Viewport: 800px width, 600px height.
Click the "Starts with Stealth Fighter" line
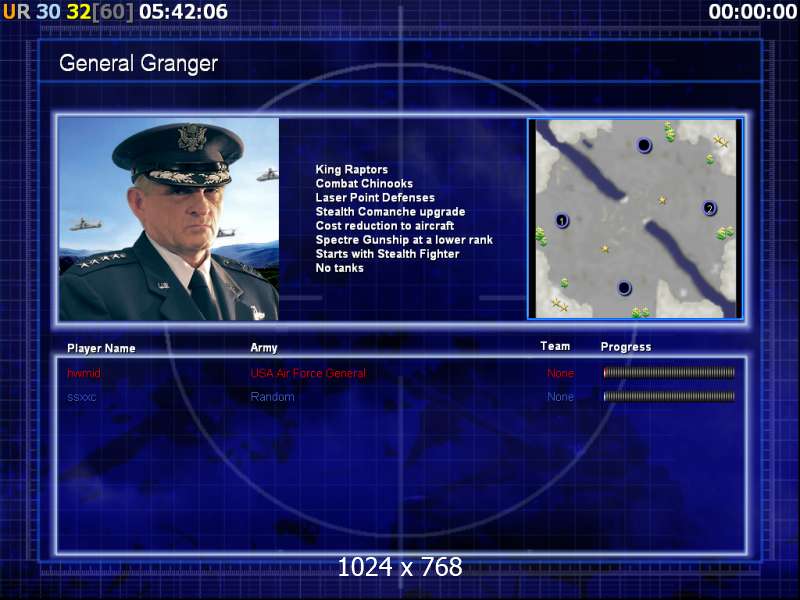tap(387, 254)
